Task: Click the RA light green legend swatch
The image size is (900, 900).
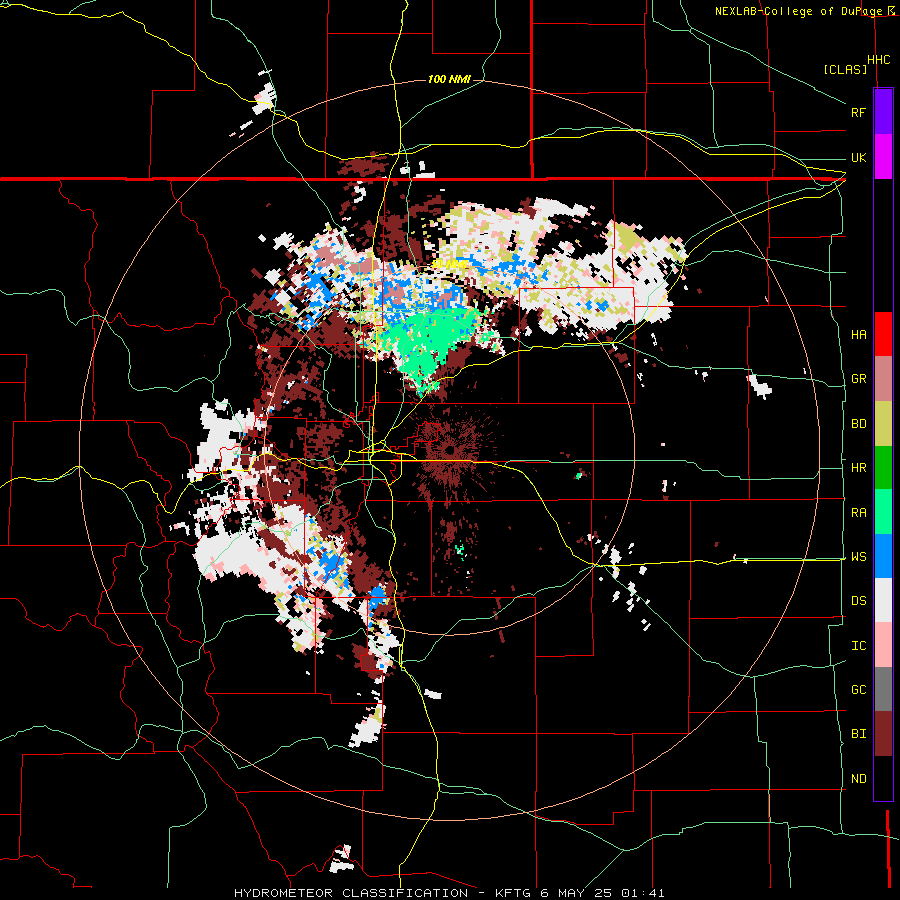Action: (883, 512)
